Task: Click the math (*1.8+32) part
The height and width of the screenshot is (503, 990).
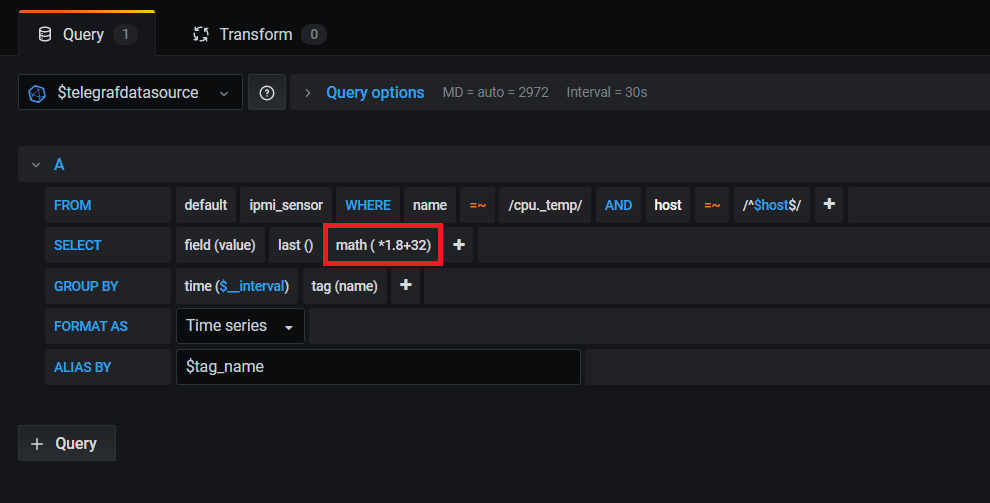Action: 383,245
